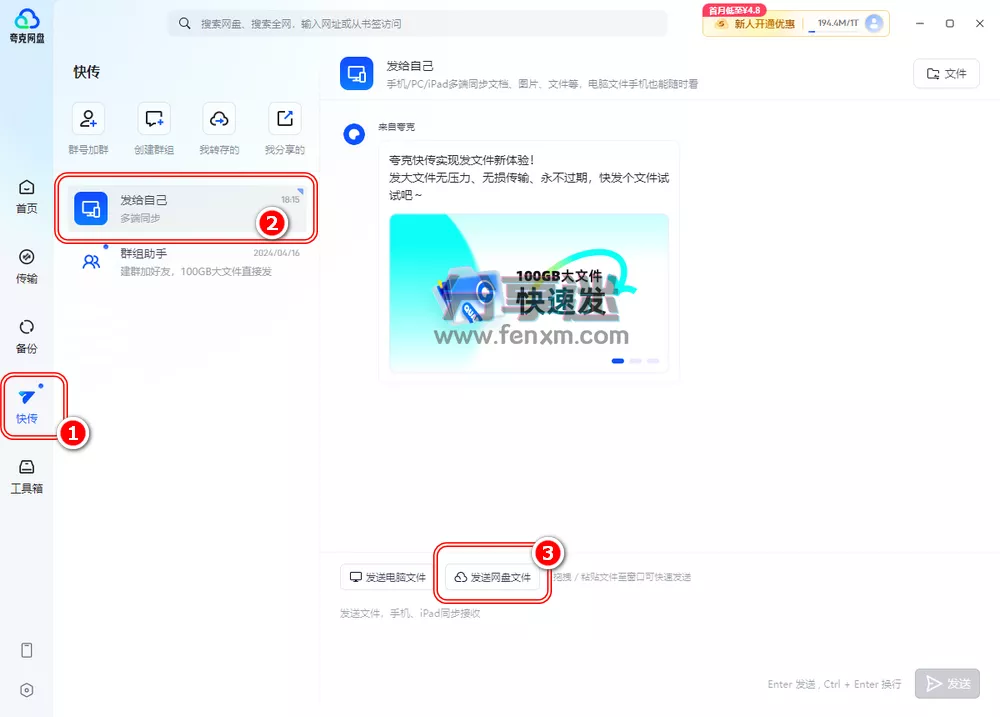Switch to the 传输 transfer page
Screen dimensions: 1000x717
tap(26, 262)
